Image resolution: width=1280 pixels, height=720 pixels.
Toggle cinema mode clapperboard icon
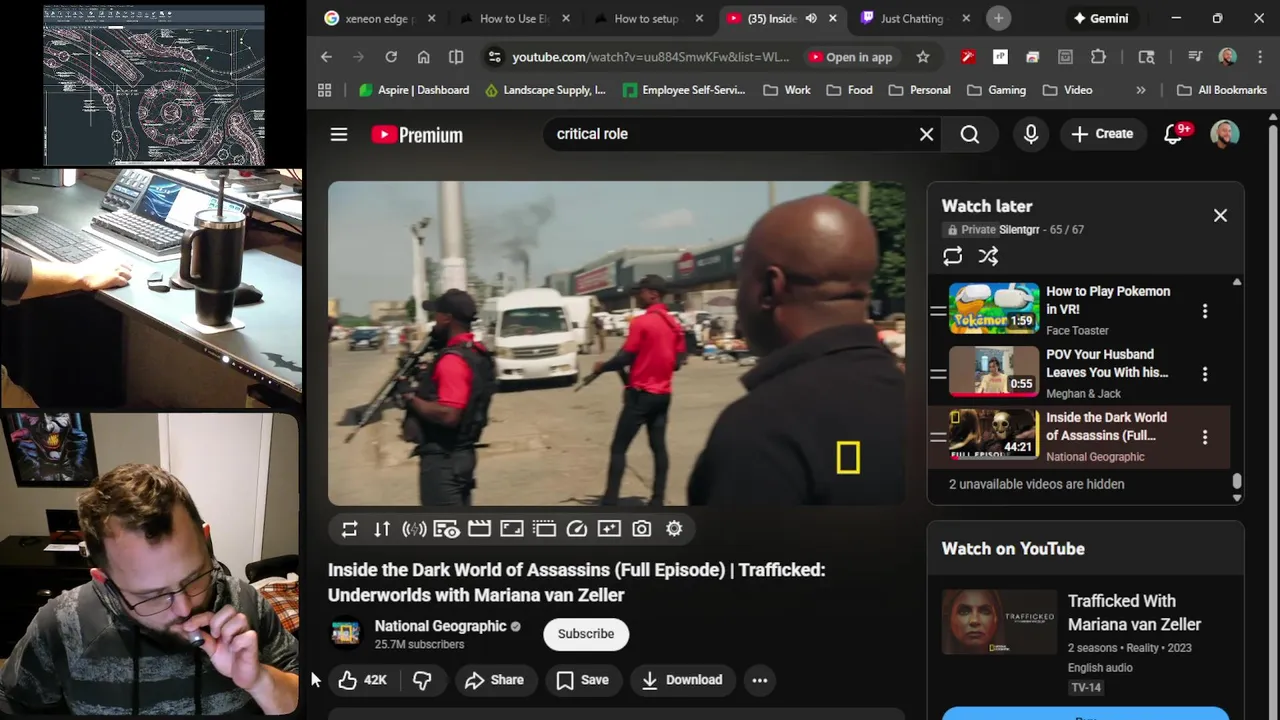(x=479, y=529)
